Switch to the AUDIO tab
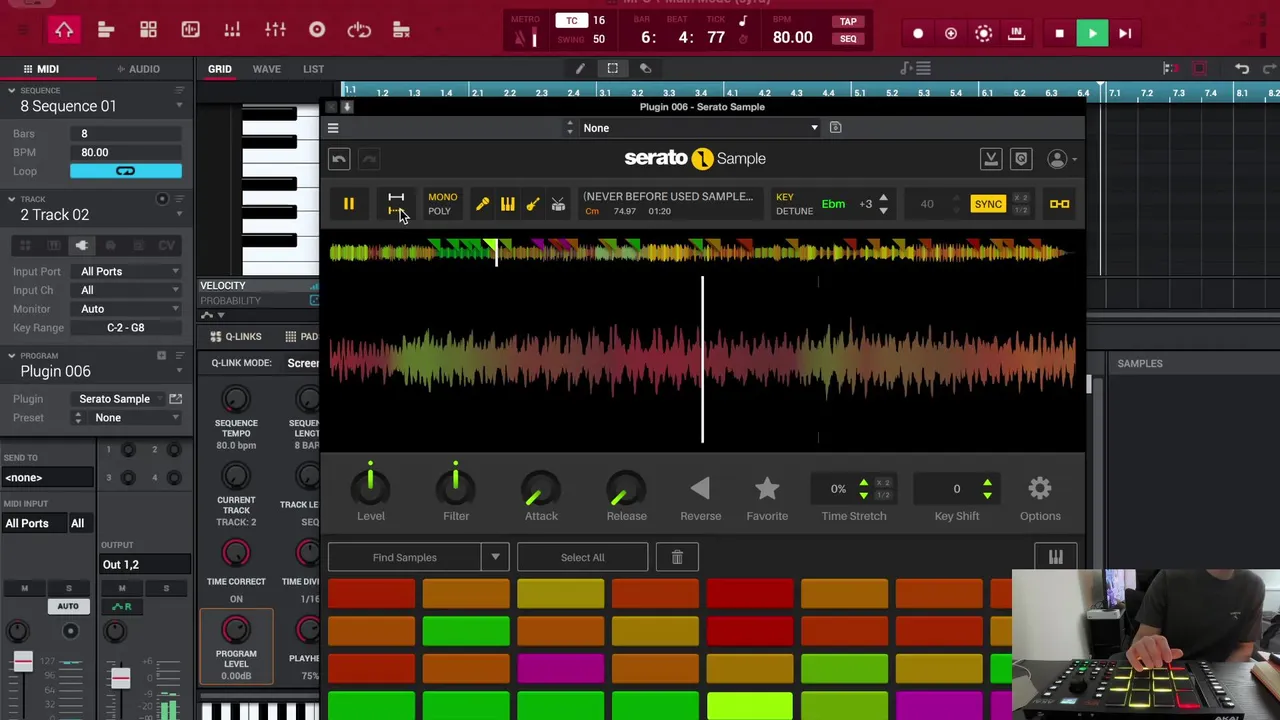 tap(138, 69)
